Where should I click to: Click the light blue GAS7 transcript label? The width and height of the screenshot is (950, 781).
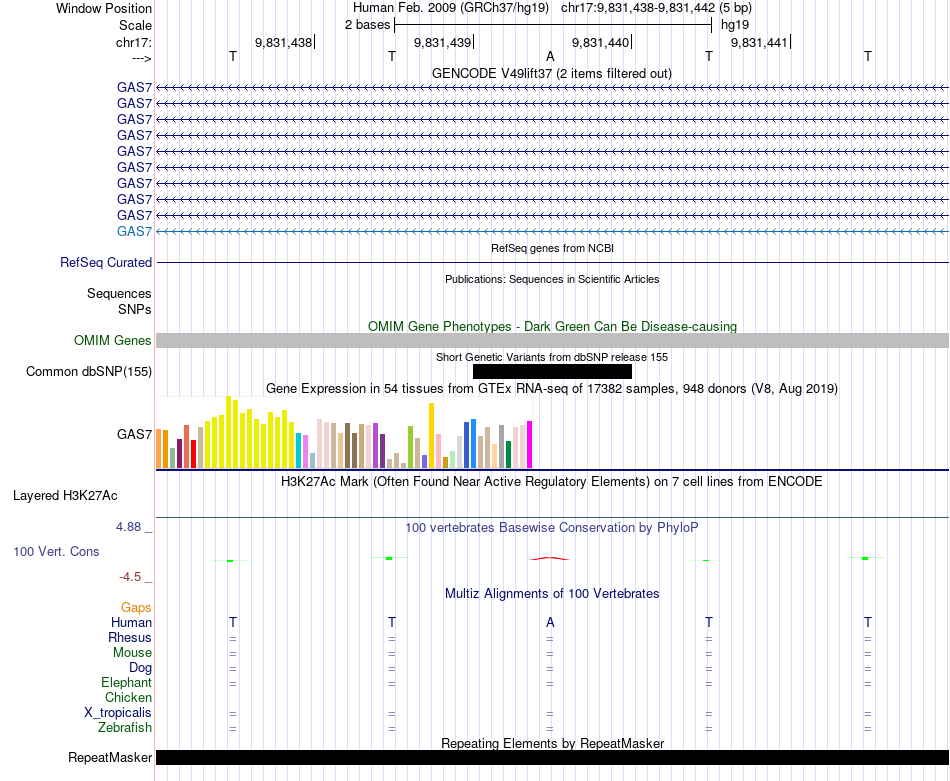point(135,231)
